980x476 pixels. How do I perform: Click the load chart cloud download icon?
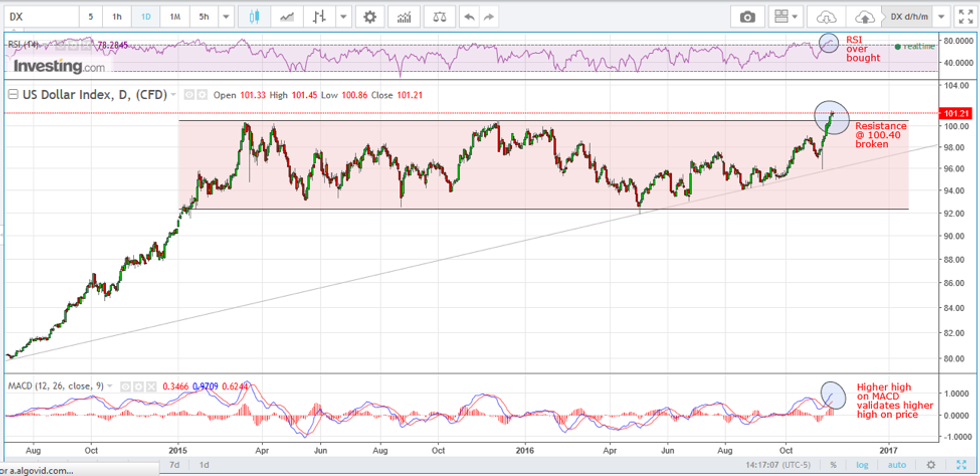(826, 17)
